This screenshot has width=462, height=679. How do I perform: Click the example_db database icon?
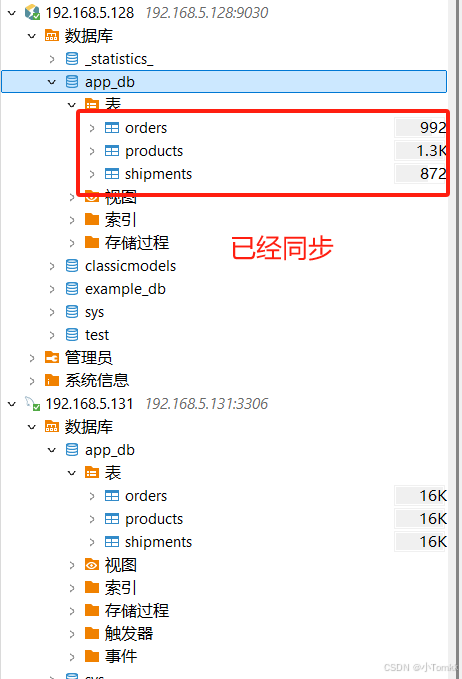pos(72,288)
